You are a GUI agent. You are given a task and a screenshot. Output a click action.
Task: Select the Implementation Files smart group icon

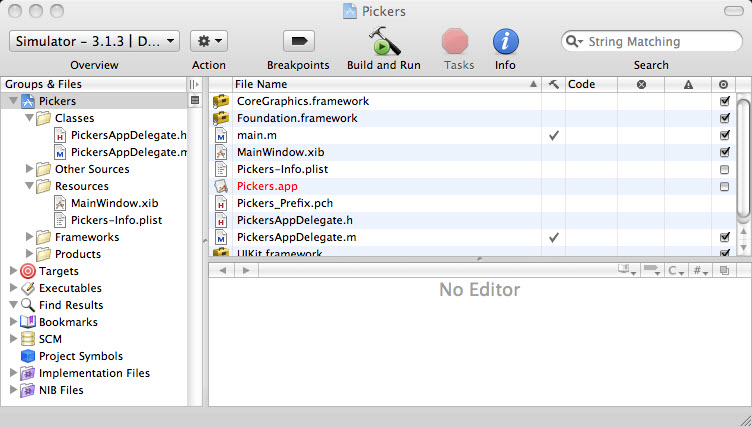(x=28, y=373)
